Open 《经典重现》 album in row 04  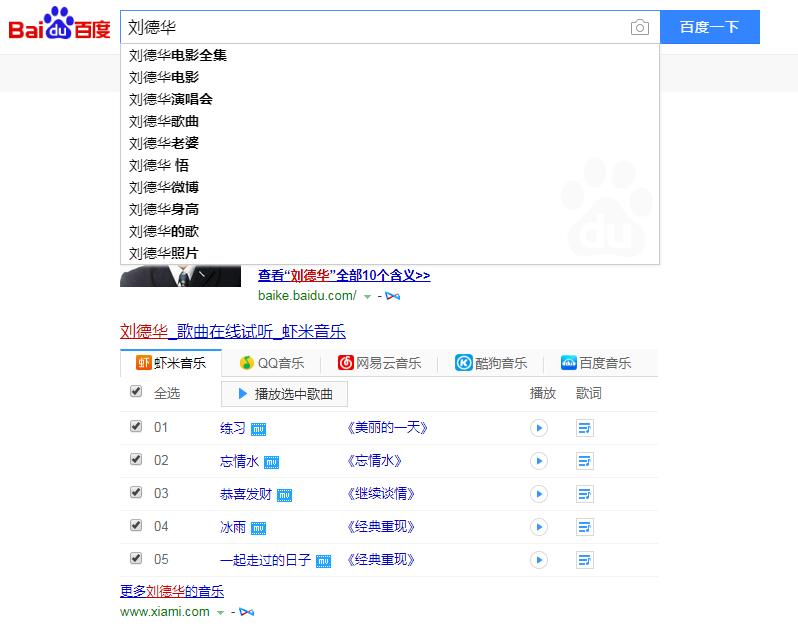381,527
